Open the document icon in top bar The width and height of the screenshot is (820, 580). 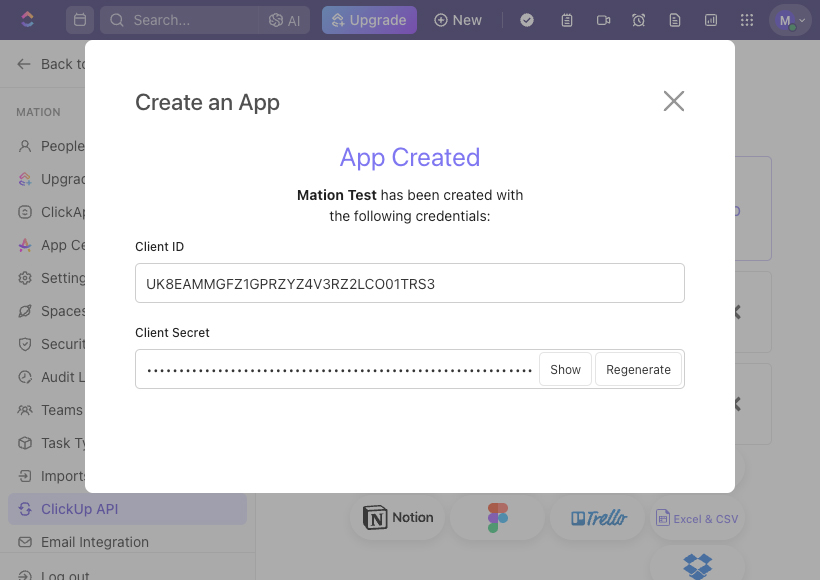point(675,20)
